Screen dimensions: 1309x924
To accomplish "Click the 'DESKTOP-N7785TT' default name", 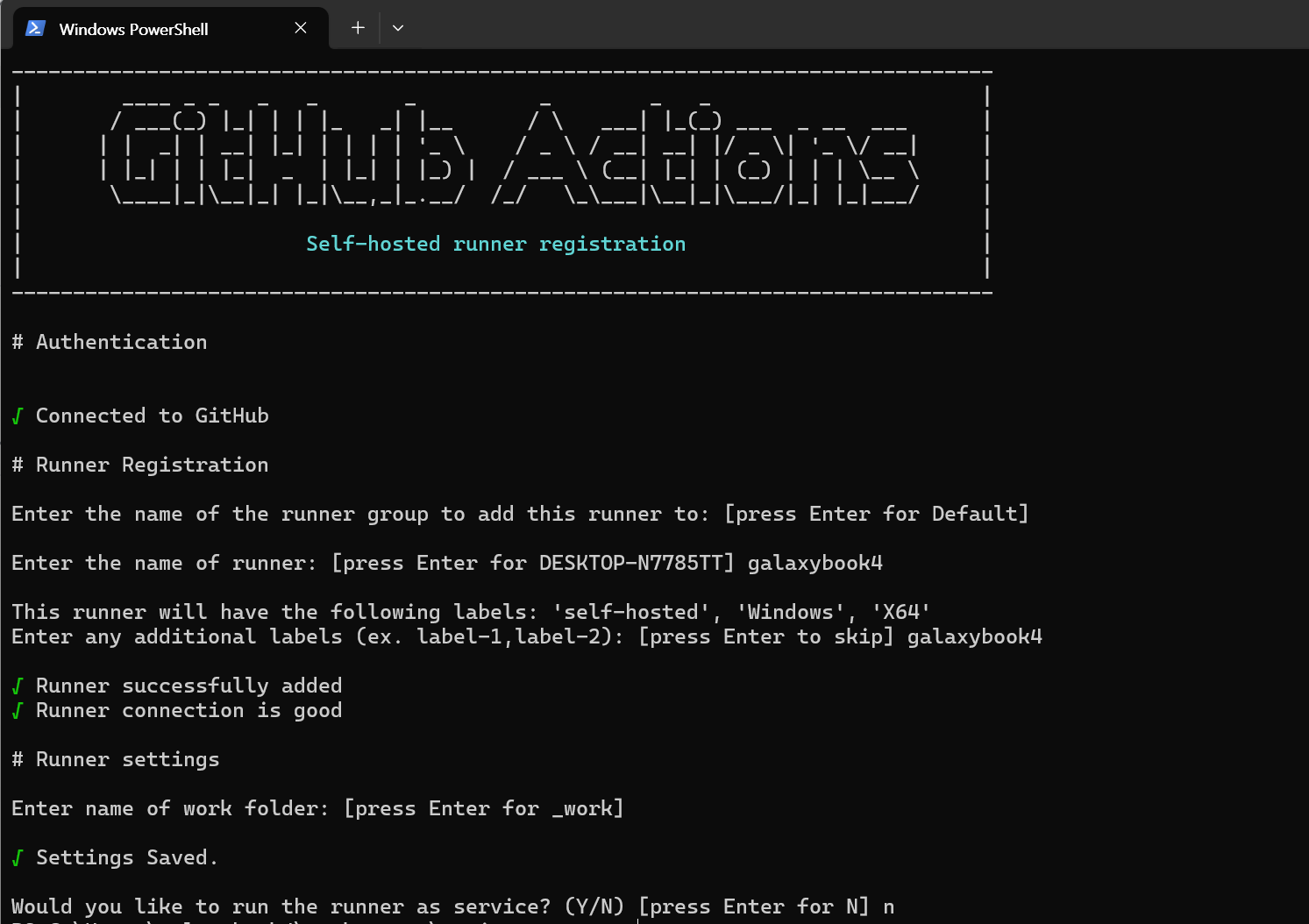I will point(630,563).
